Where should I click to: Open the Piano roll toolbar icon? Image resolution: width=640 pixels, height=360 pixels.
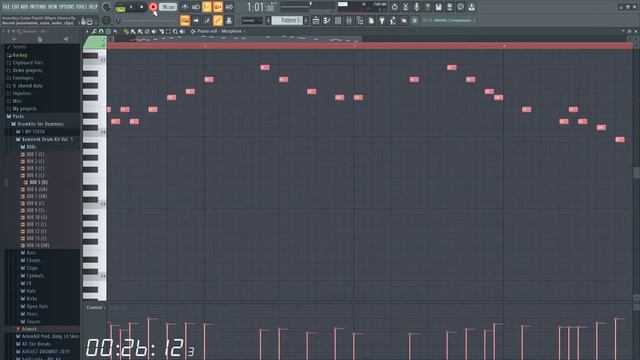point(327,20)
